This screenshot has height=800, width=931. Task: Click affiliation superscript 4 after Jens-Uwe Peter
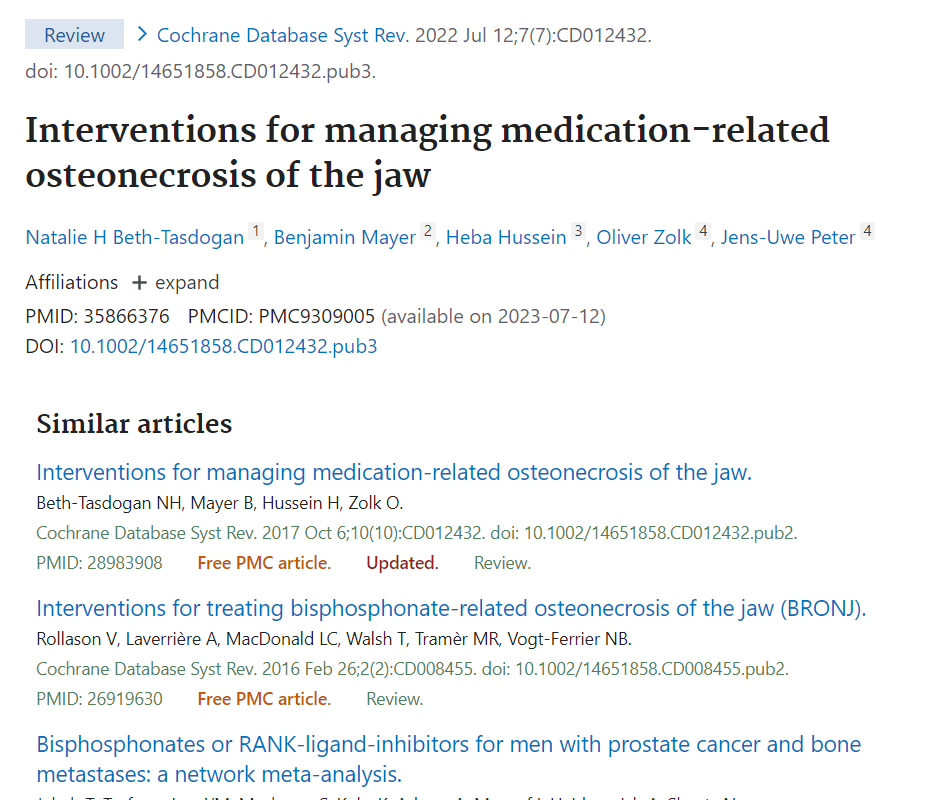click(867, 233)
